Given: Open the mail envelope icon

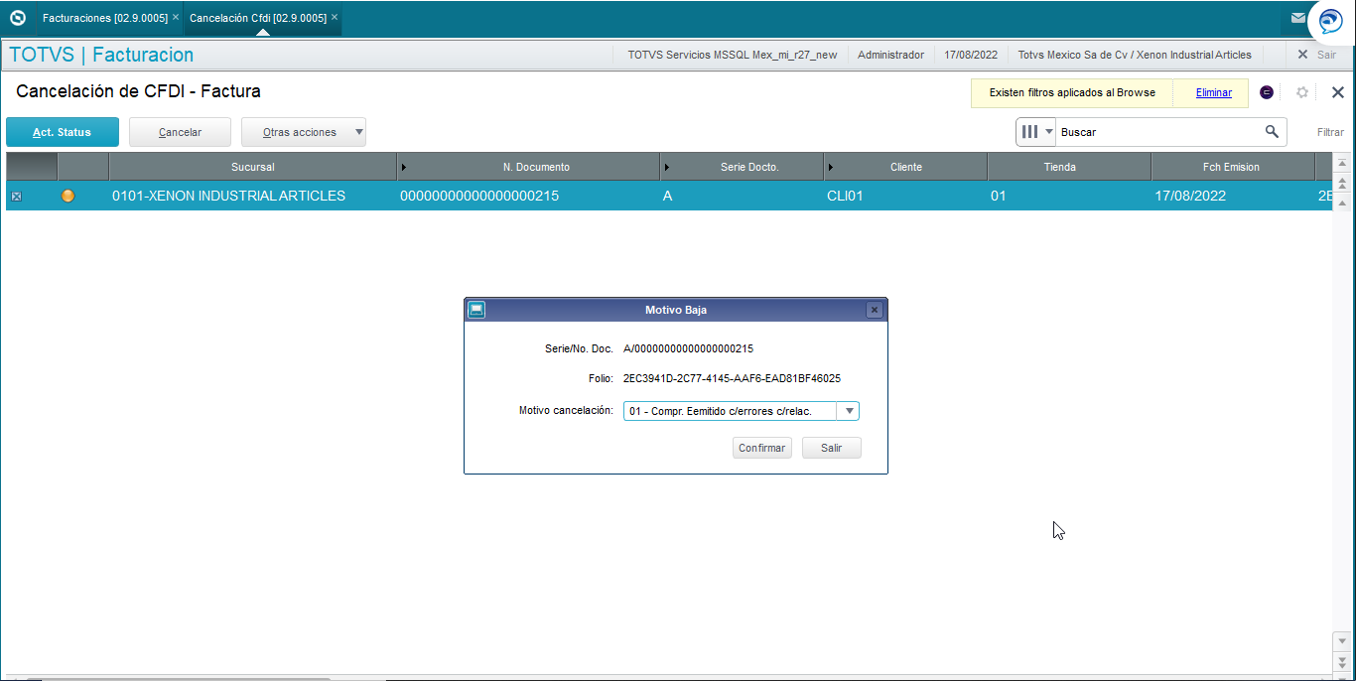Looking at the screenshot, I should 1298,18.
